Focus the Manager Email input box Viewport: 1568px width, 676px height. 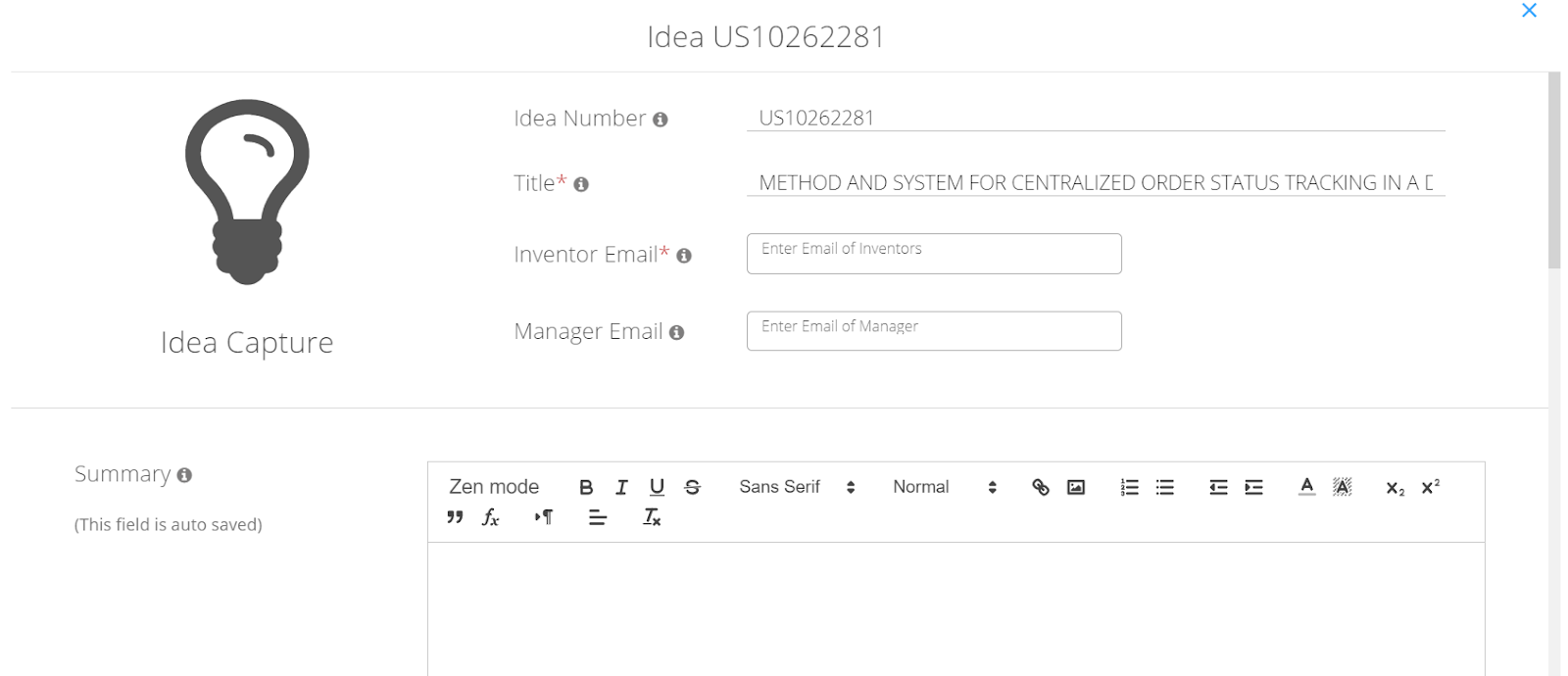934,331
